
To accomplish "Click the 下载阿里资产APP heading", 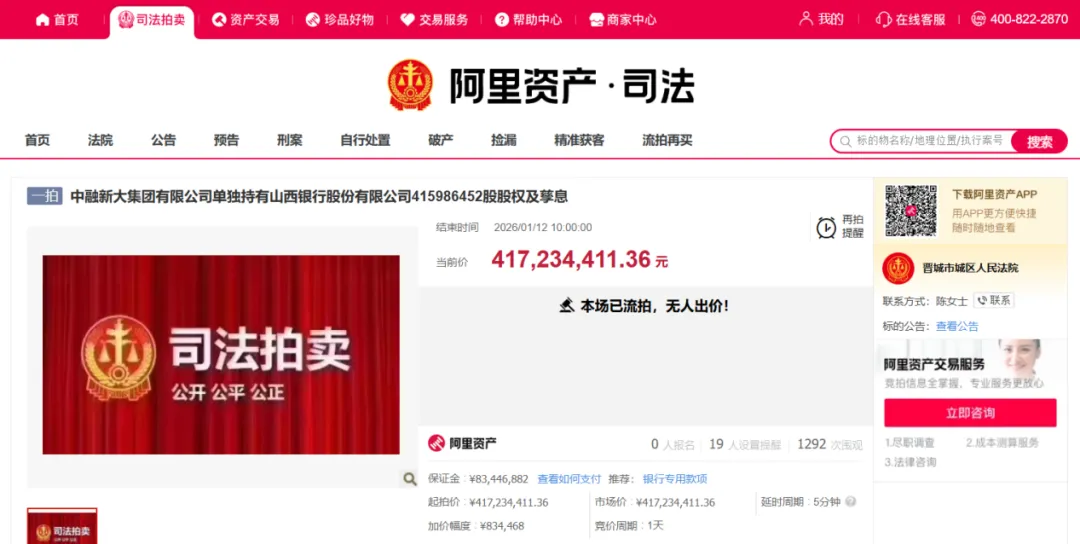I will pos(995,195).
